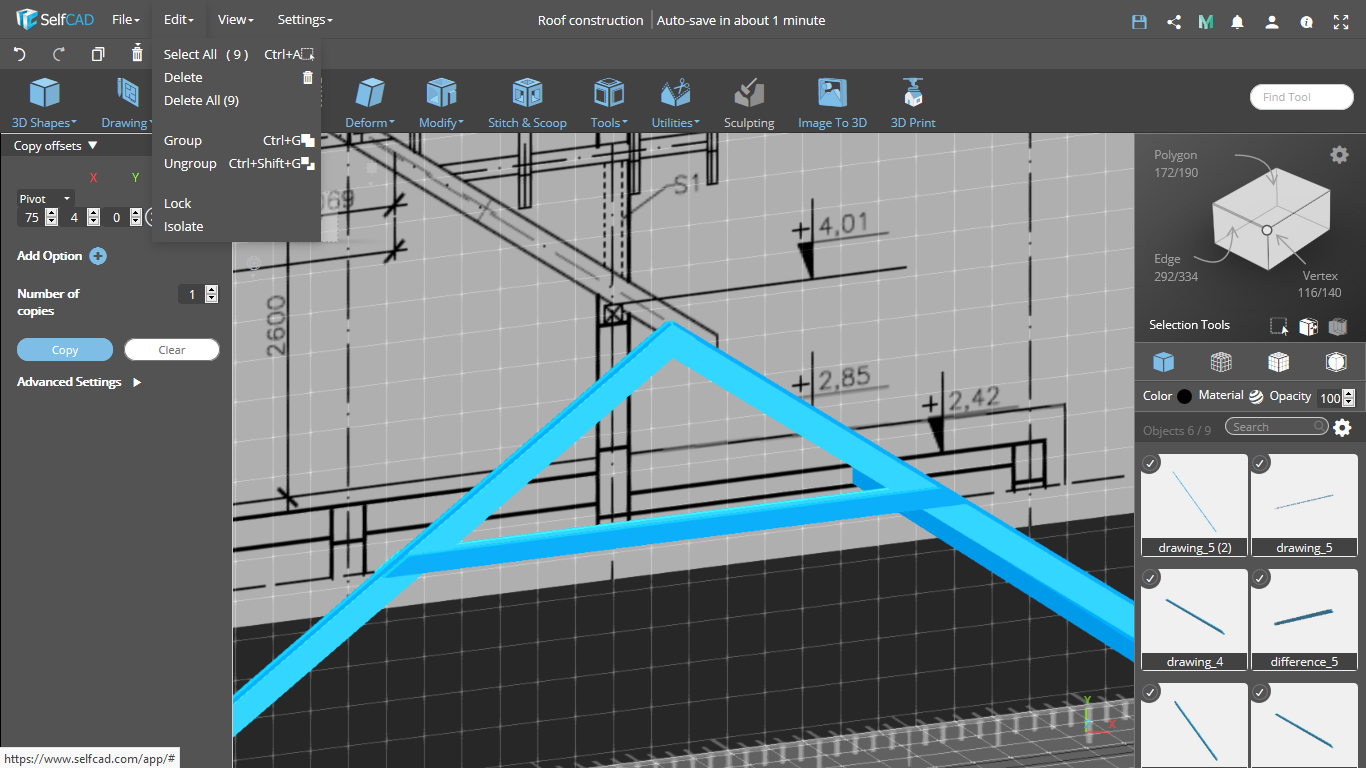The image size is (1366, 768).
Task: Click the black Color swatch
Action: coord(1185,396)
